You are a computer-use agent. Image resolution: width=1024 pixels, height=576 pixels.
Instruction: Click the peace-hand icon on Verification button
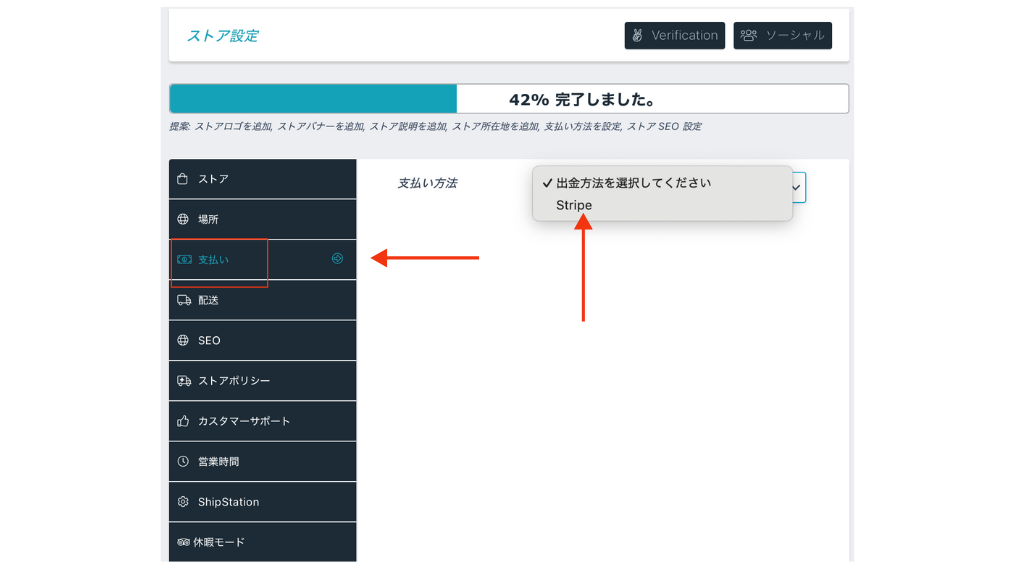(x=638, y=35)
